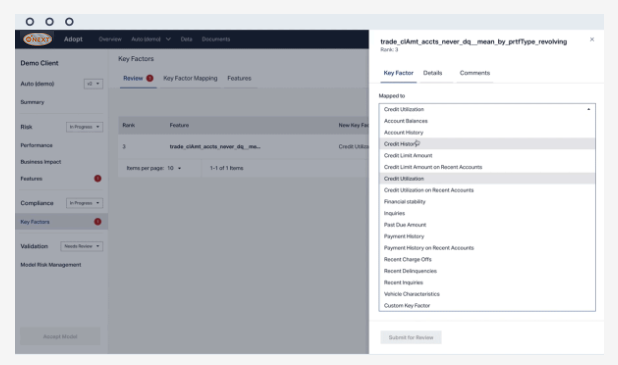Viewport: 618px width, 365px height.
Task: Choose Credit Limit Amount on Recent Accounts
Action: [487, 167]
